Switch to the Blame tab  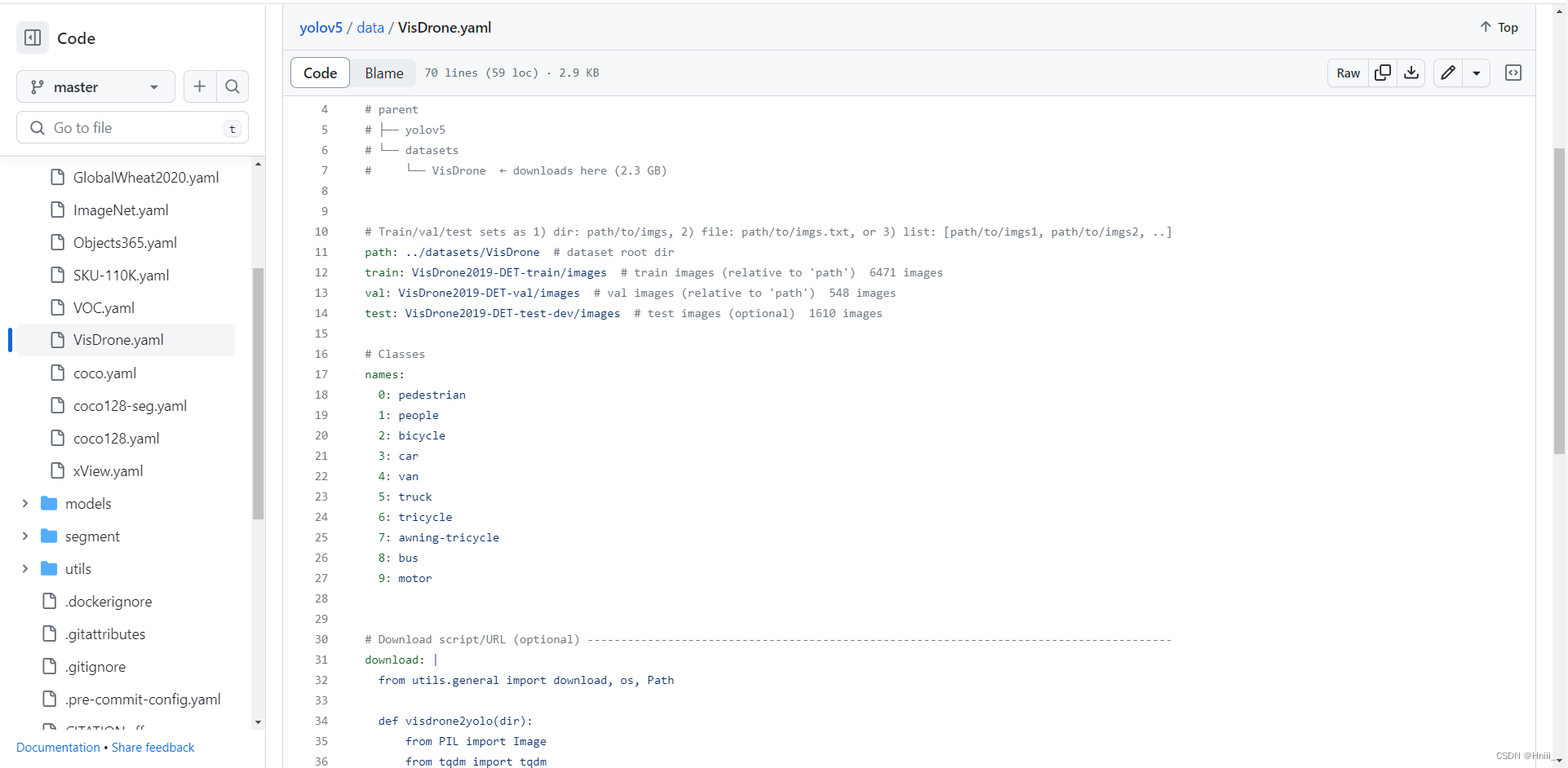[x=384, y=73]
